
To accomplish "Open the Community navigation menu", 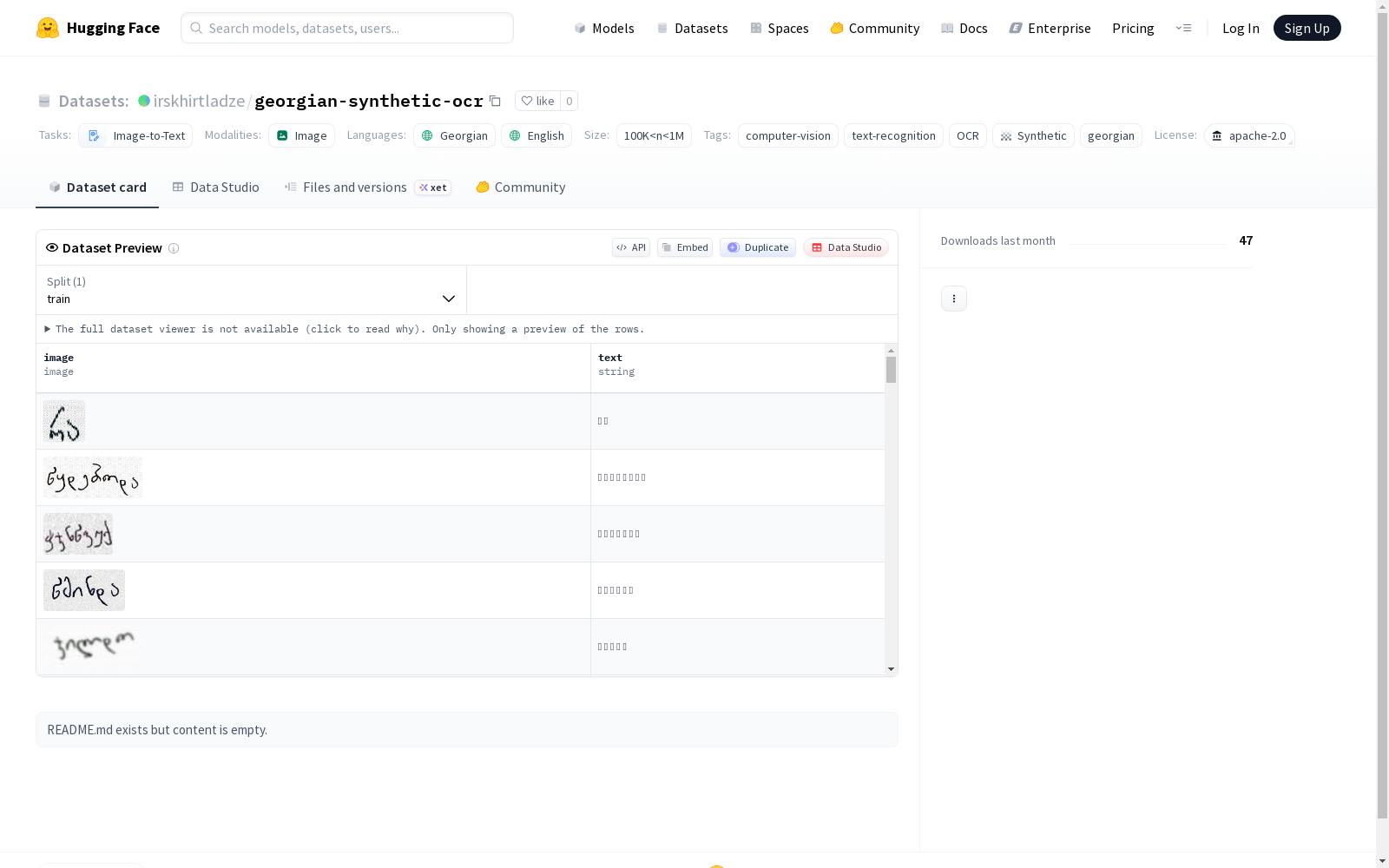I will [875, 28].
